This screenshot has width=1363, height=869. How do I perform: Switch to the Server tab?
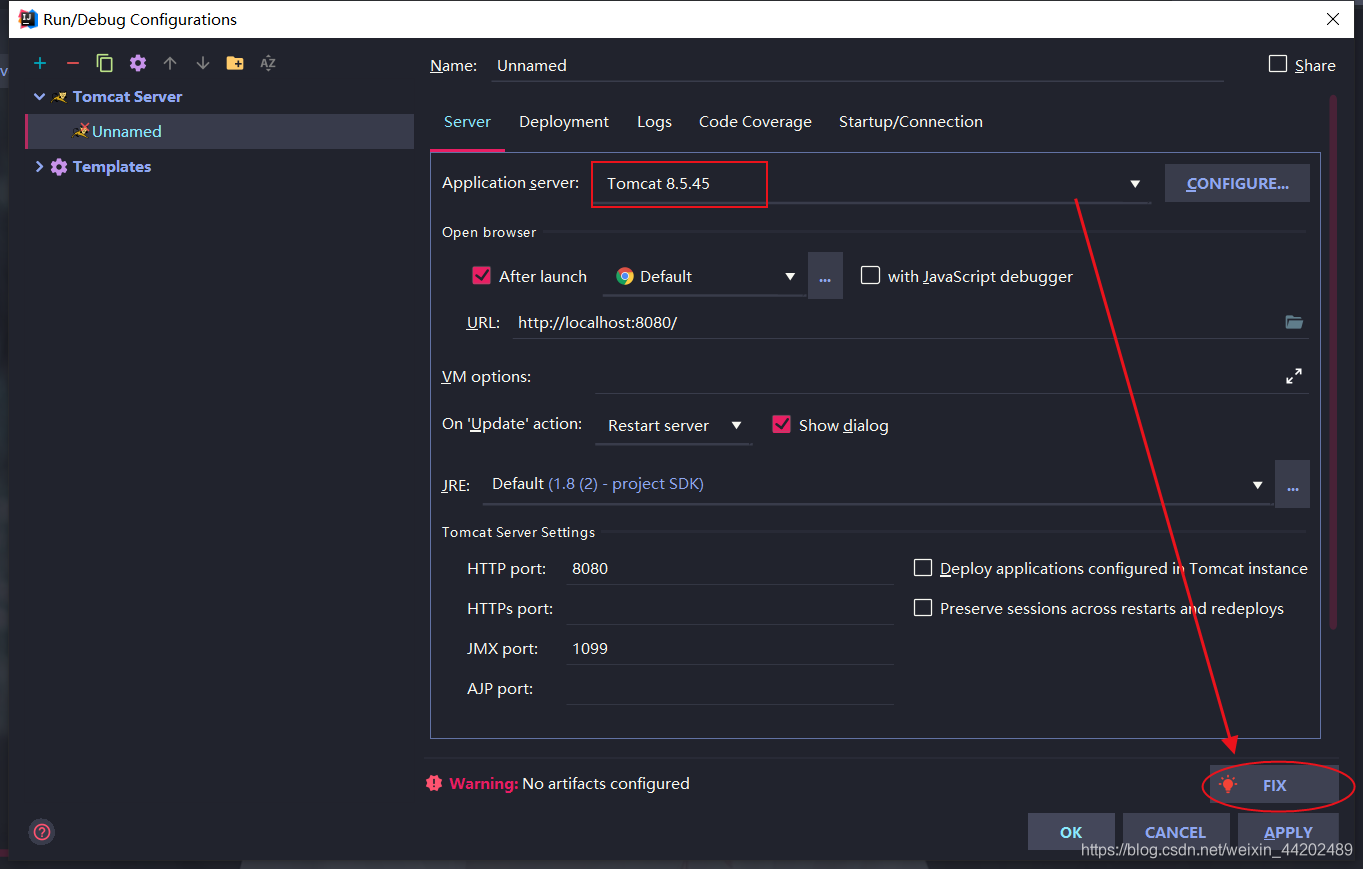(x=467, y=122)
